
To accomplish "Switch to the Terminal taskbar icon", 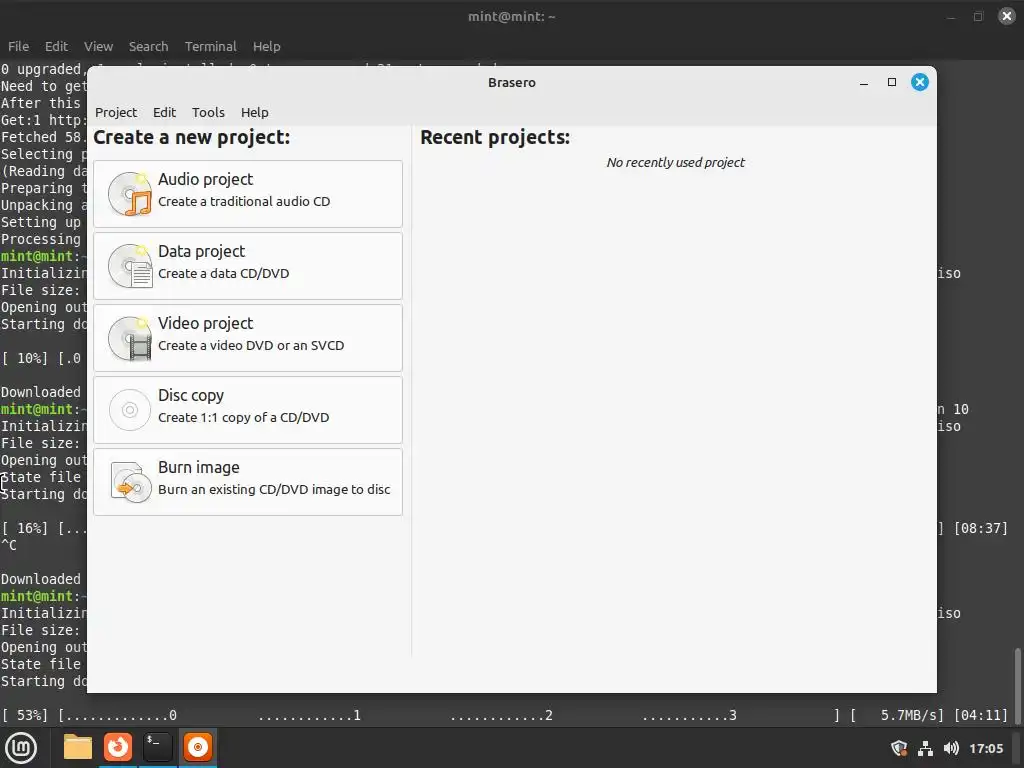I will [x=157, y=747].
